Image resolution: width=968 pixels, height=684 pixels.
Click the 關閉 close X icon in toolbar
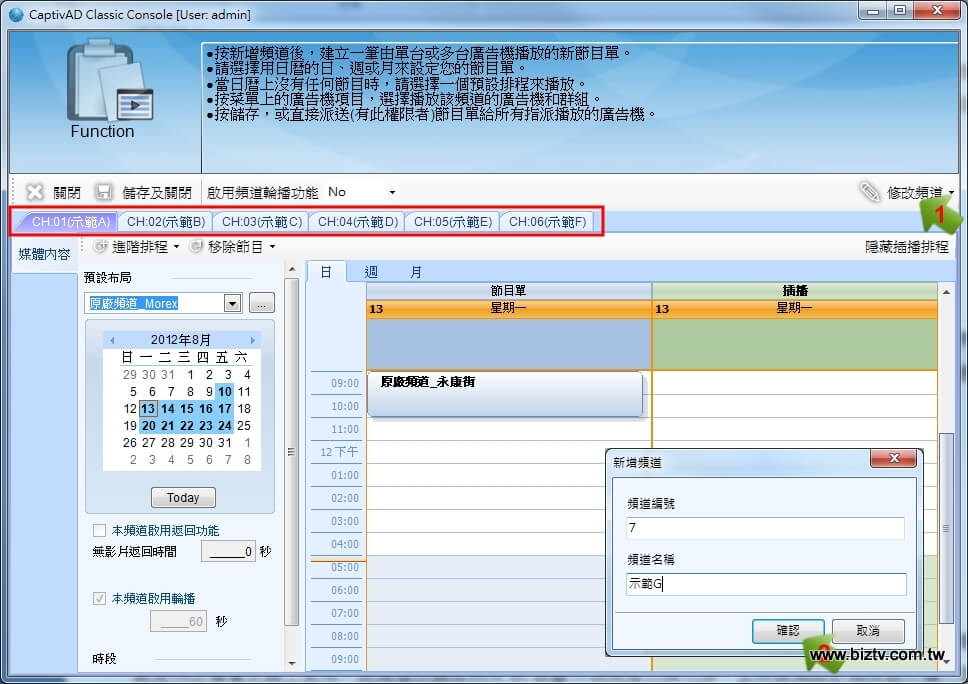pyautogui.click(x=35, y=192)
